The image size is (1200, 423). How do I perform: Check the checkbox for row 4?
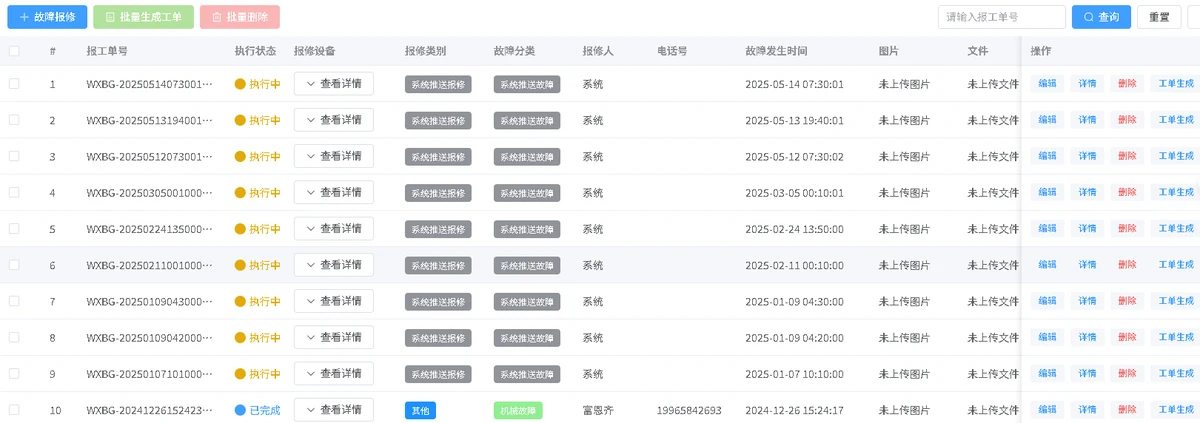pos(14,192)
